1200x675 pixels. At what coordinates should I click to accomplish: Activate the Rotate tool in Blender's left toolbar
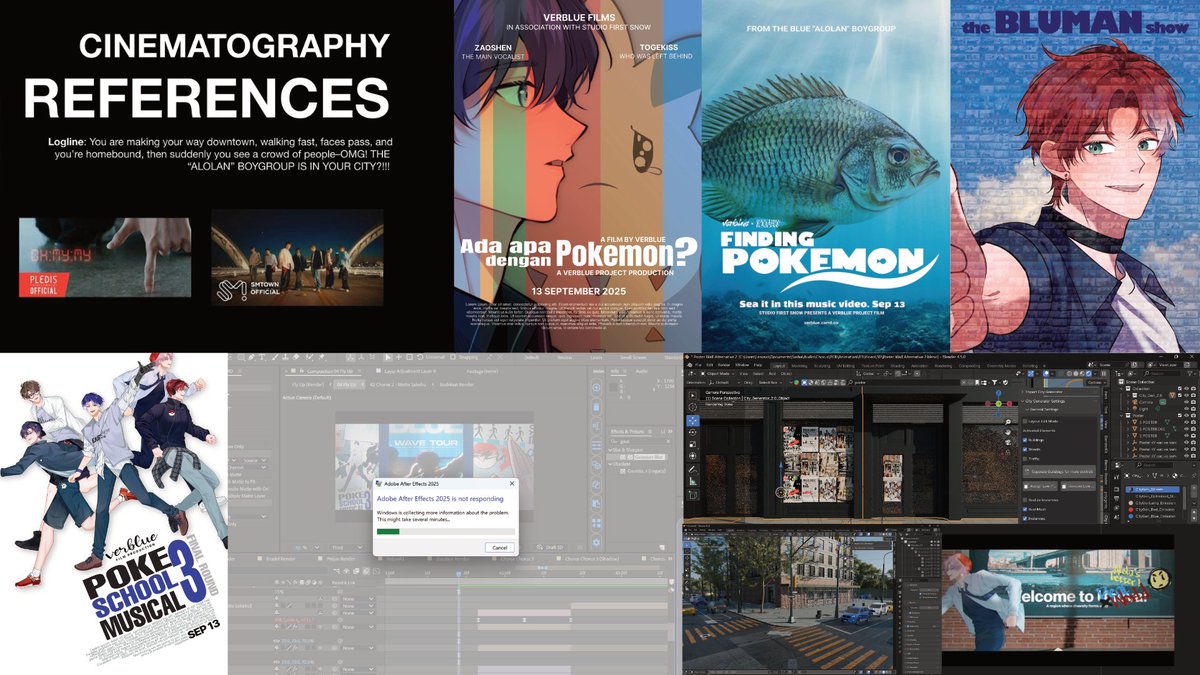[692, 432]
